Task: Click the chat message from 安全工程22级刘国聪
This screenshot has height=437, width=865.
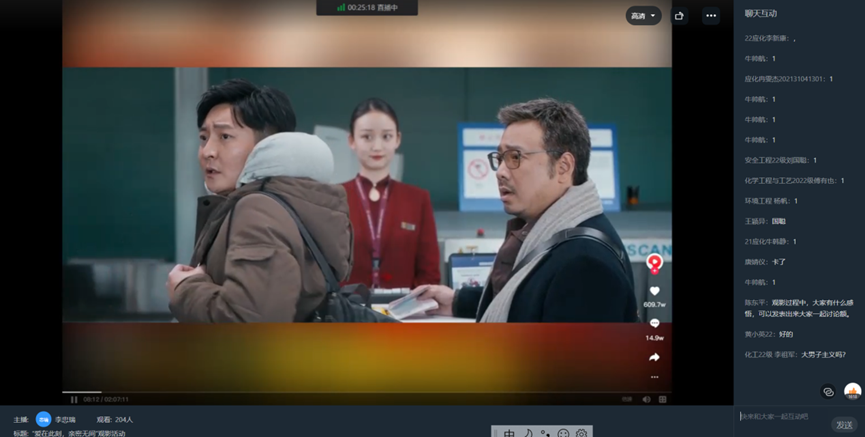Action: [x=781, y=160]
